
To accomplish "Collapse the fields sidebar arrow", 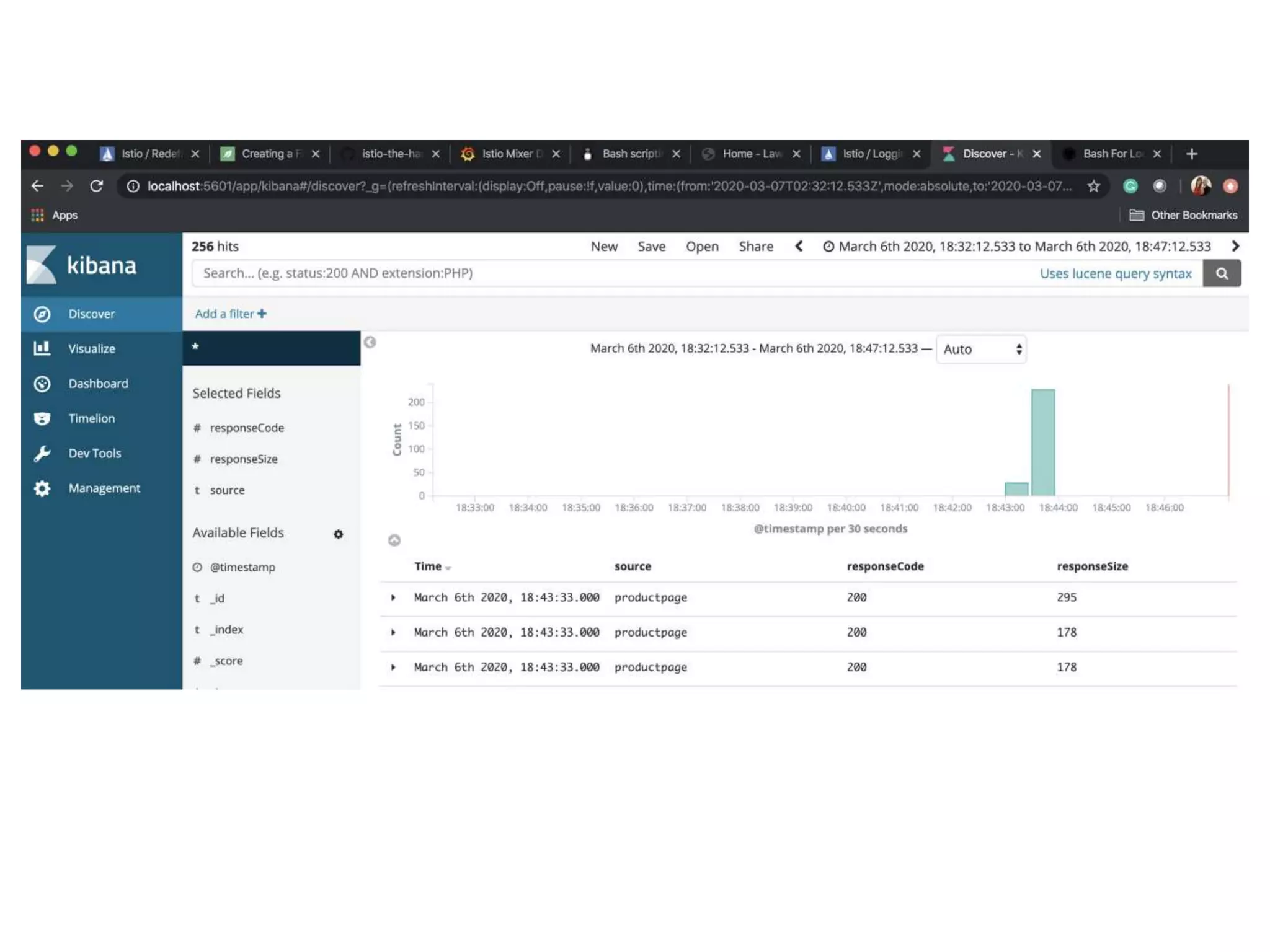I will click(x=370, y=342).
